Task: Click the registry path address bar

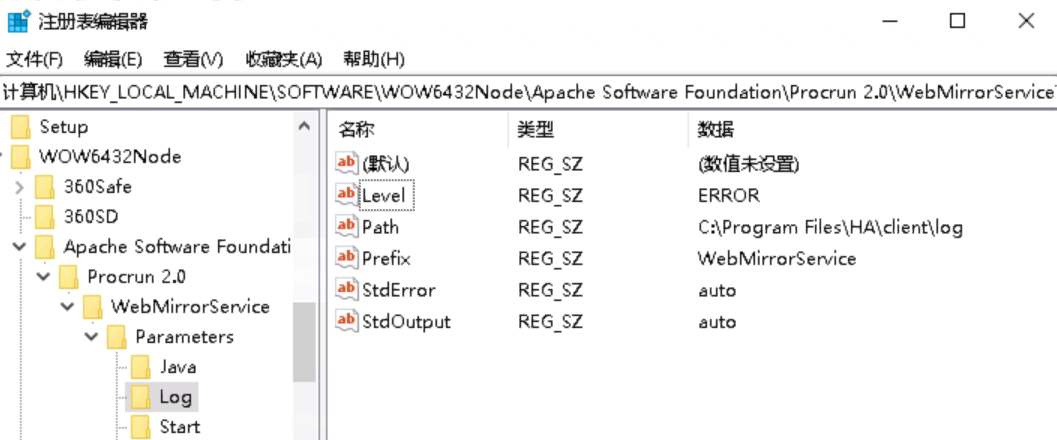Action: [x=528, y=92]
